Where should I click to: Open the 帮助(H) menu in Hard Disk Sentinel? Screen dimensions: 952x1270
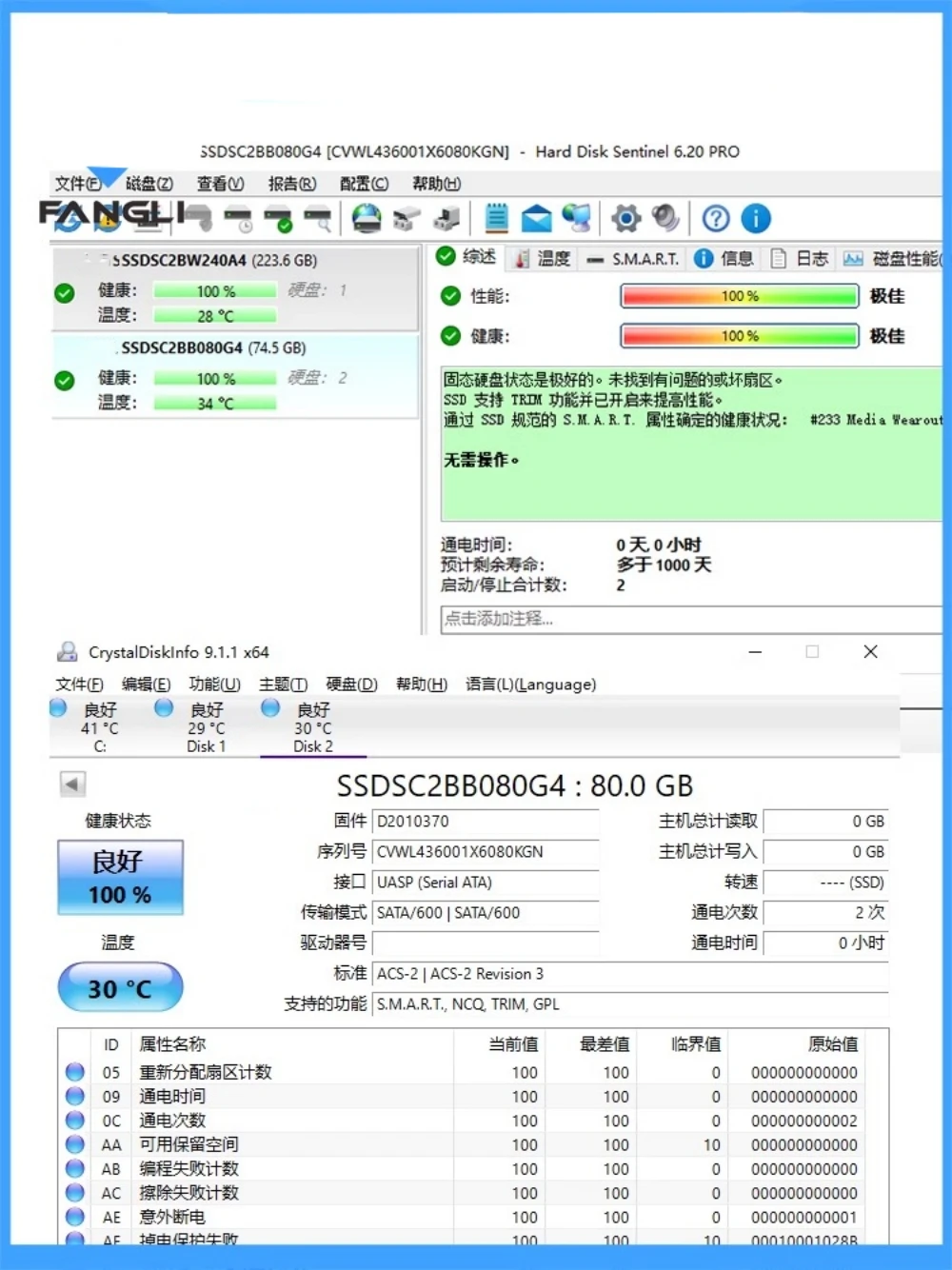tap(436, 184)
